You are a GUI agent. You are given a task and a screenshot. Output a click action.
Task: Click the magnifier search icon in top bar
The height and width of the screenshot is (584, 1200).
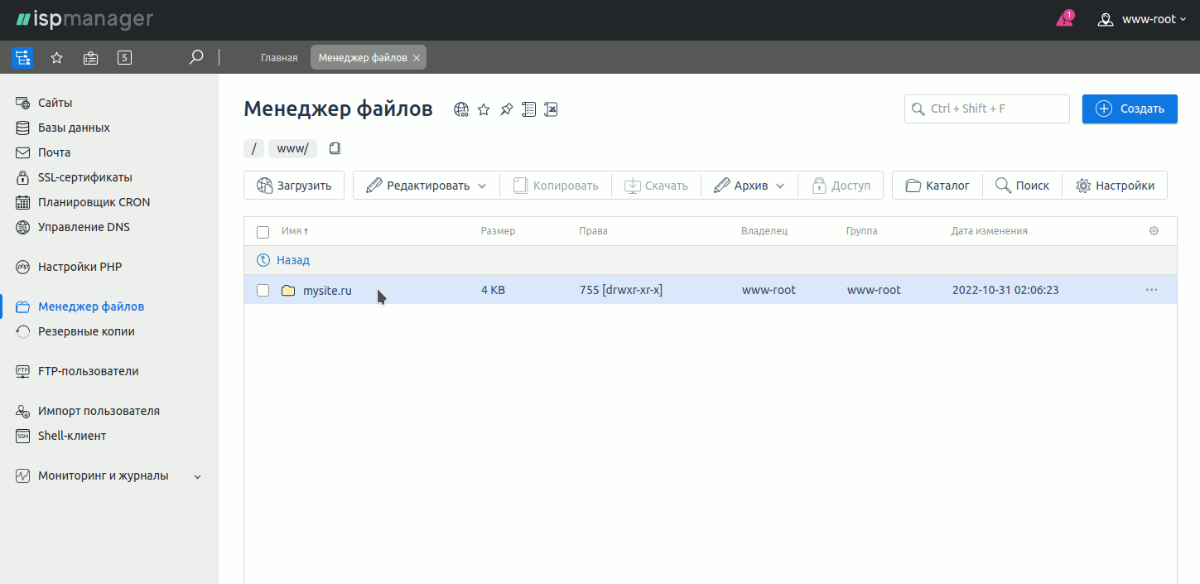[x=197, y=58]
